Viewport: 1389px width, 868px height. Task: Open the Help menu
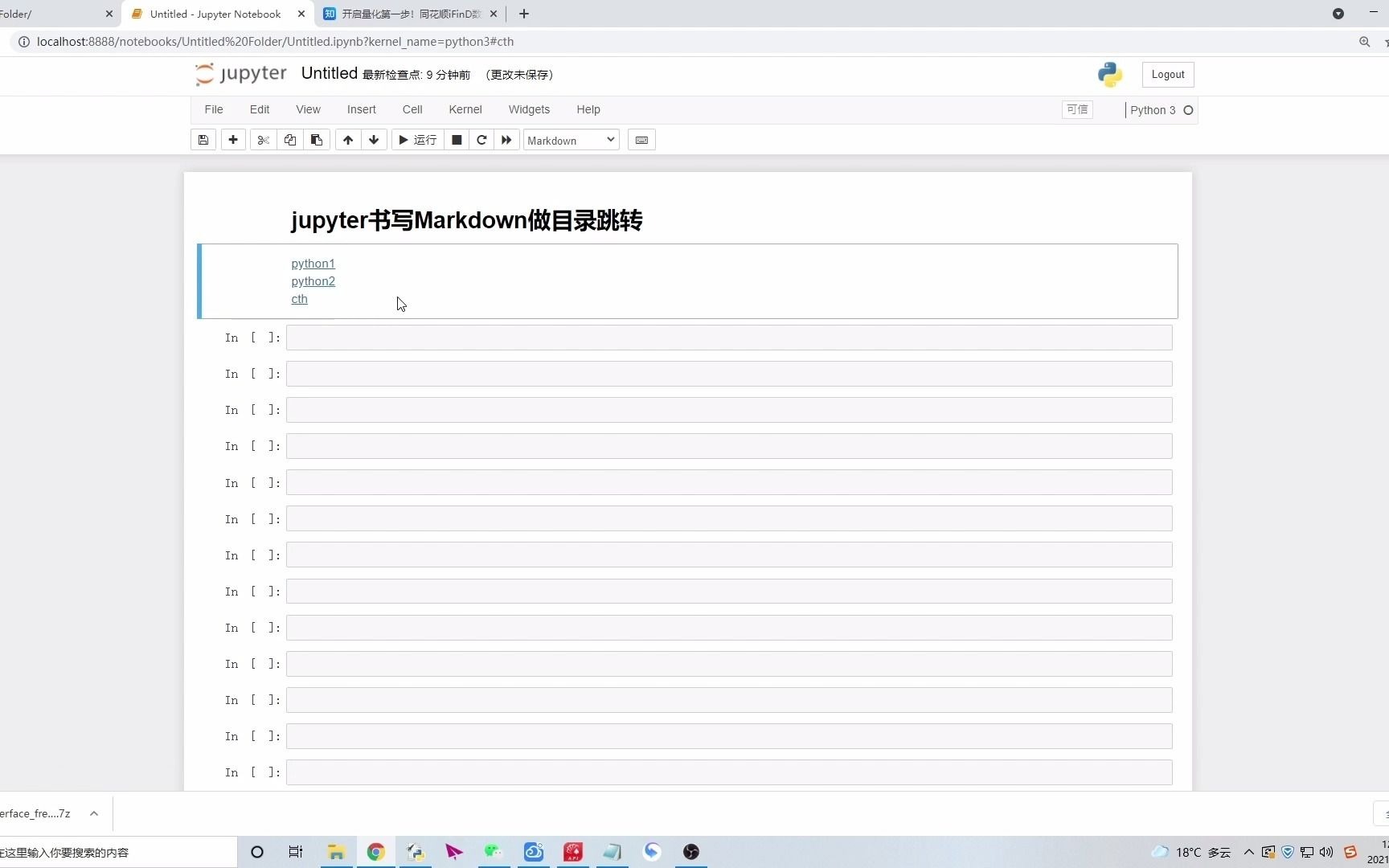588,109
